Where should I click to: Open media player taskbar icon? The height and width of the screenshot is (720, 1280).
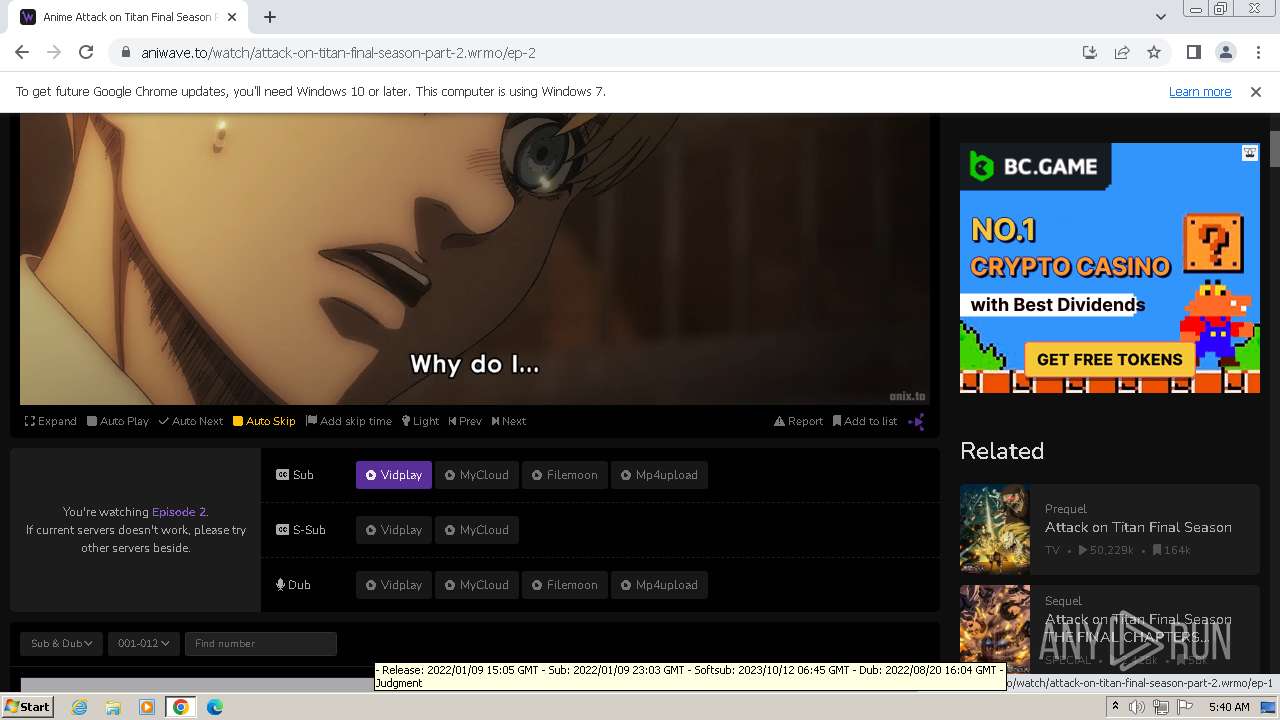(147, 707)
